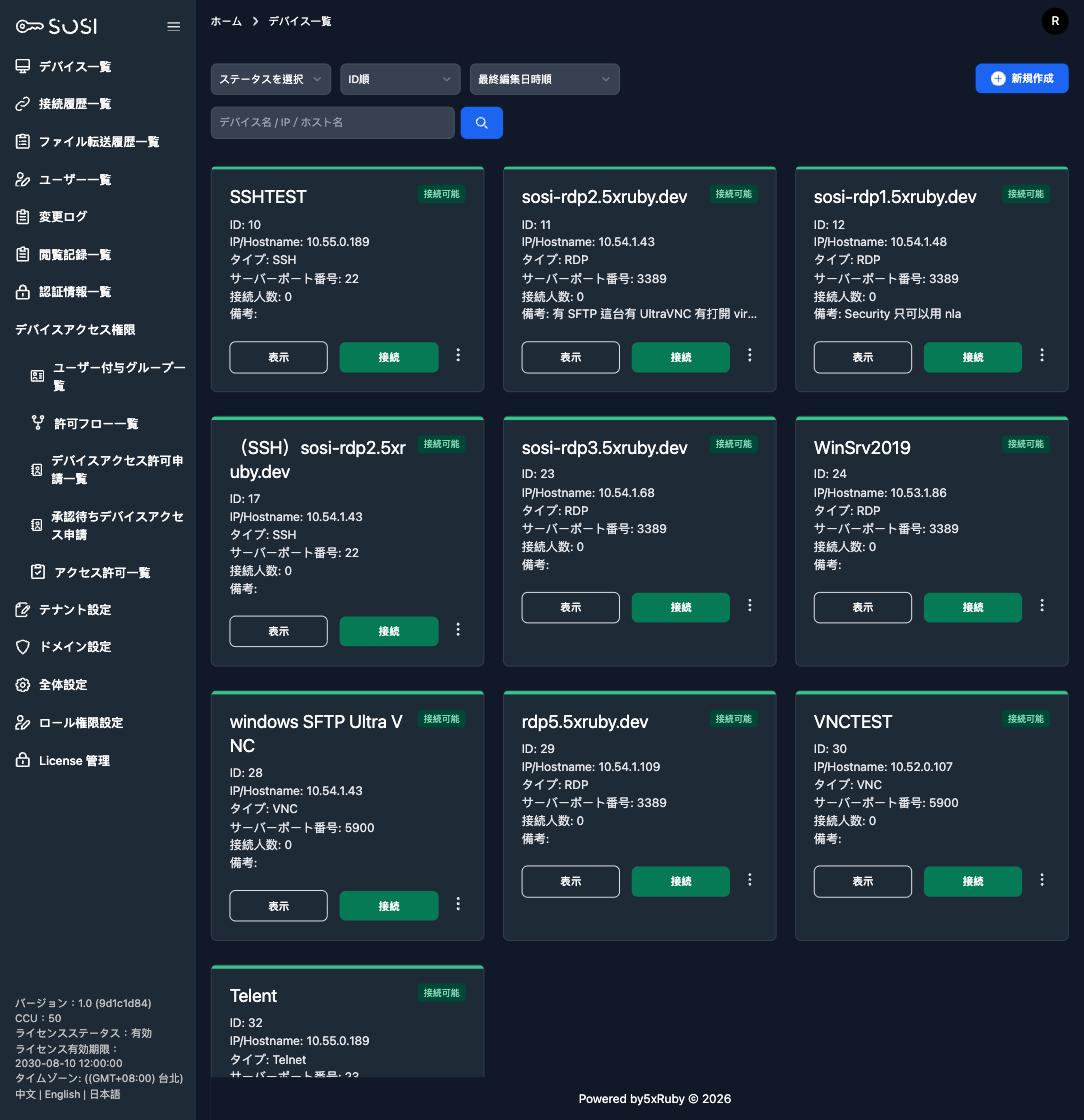Click the user icon beside ユーザー一覧
This screenshot has width=1084, height=1120.
(23, 179)
